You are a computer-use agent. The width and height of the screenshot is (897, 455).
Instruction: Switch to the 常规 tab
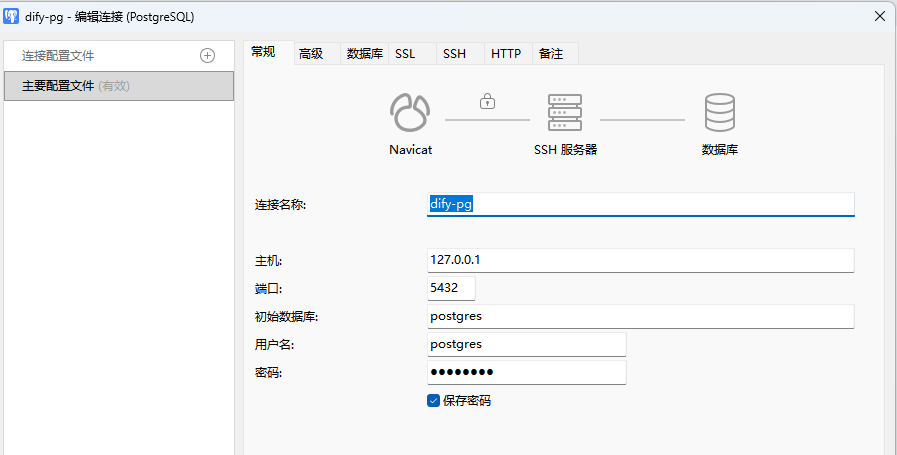[269, 52]
